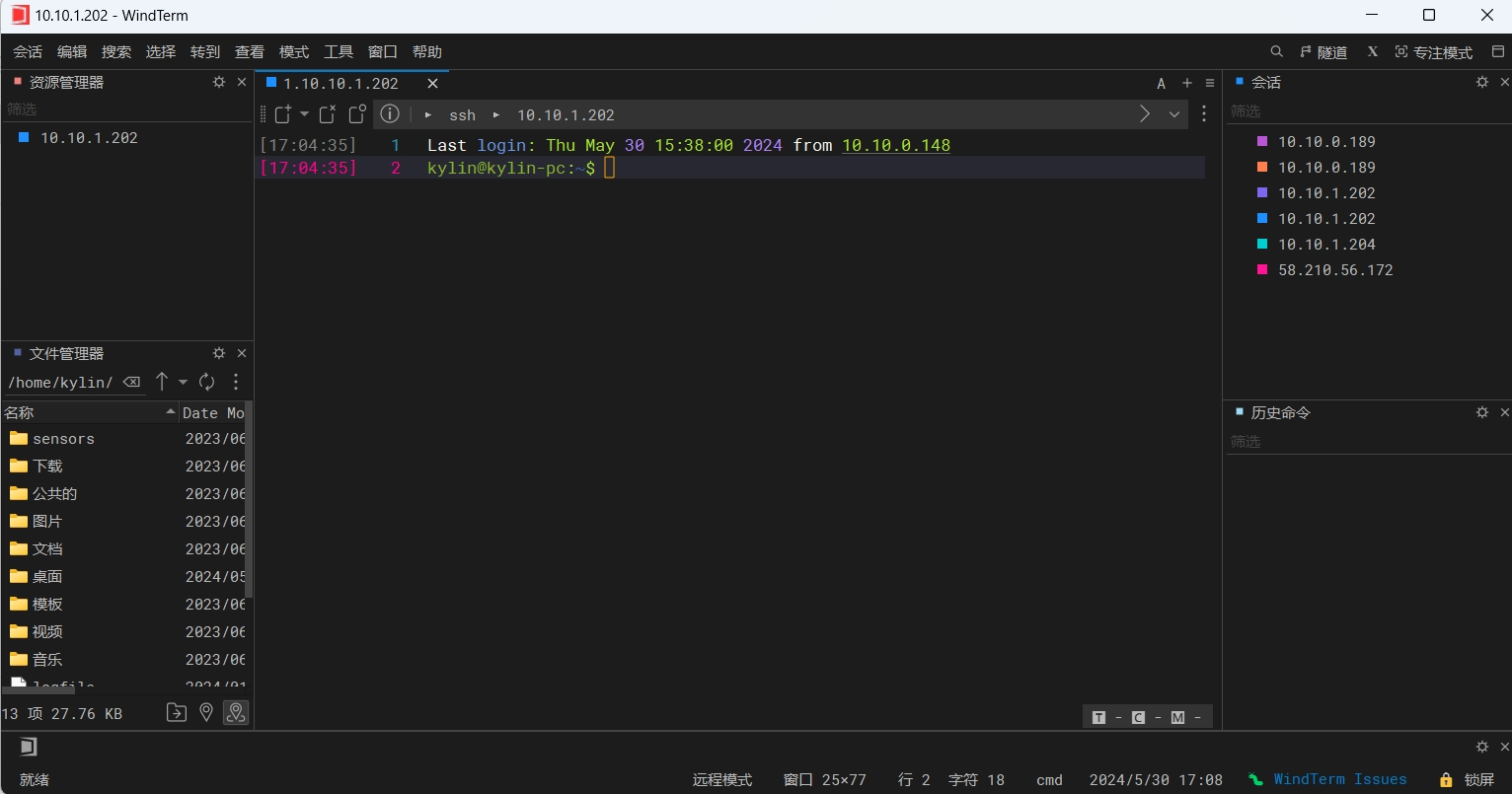Open the WindTerm Issues link
Image resolution: width=1512 pixels, height=794 pixels.
pyautogui.click(x=1339, y=779)
